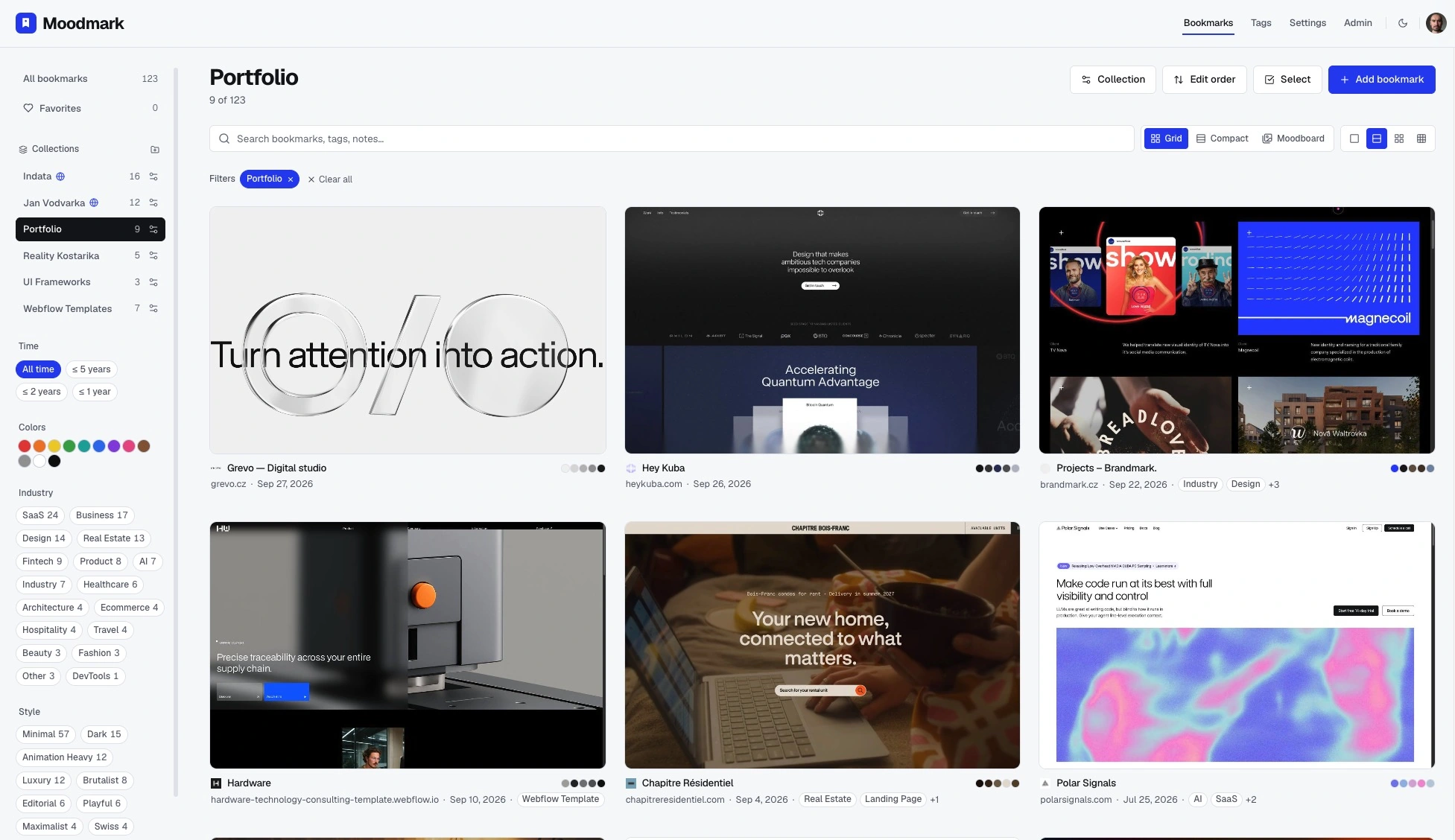Switch to Grid view
The width and height of the screenshot is (1455, 840).
click(1166, 139)
